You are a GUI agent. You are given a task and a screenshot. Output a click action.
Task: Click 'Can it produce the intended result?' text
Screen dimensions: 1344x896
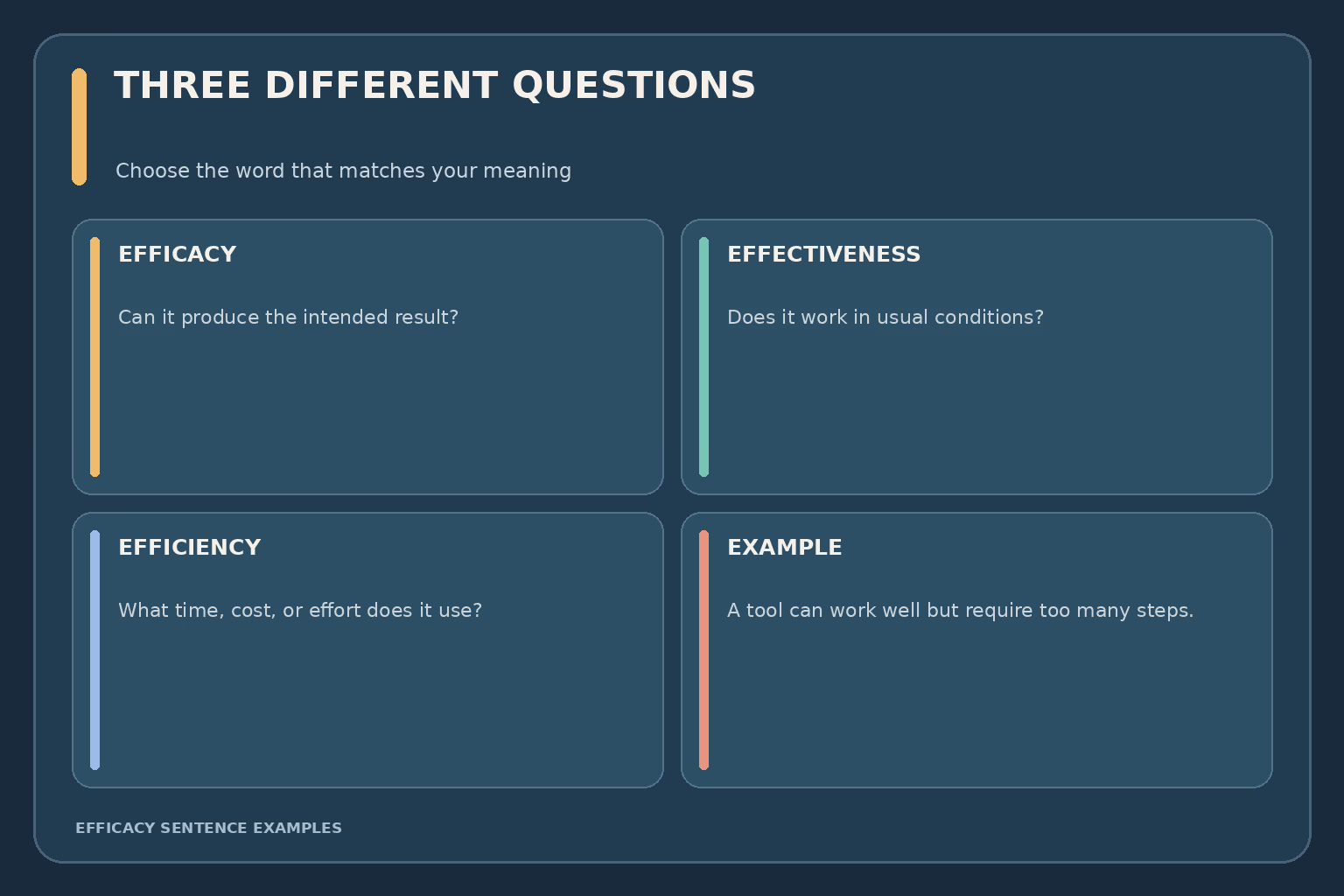[288, 318]
